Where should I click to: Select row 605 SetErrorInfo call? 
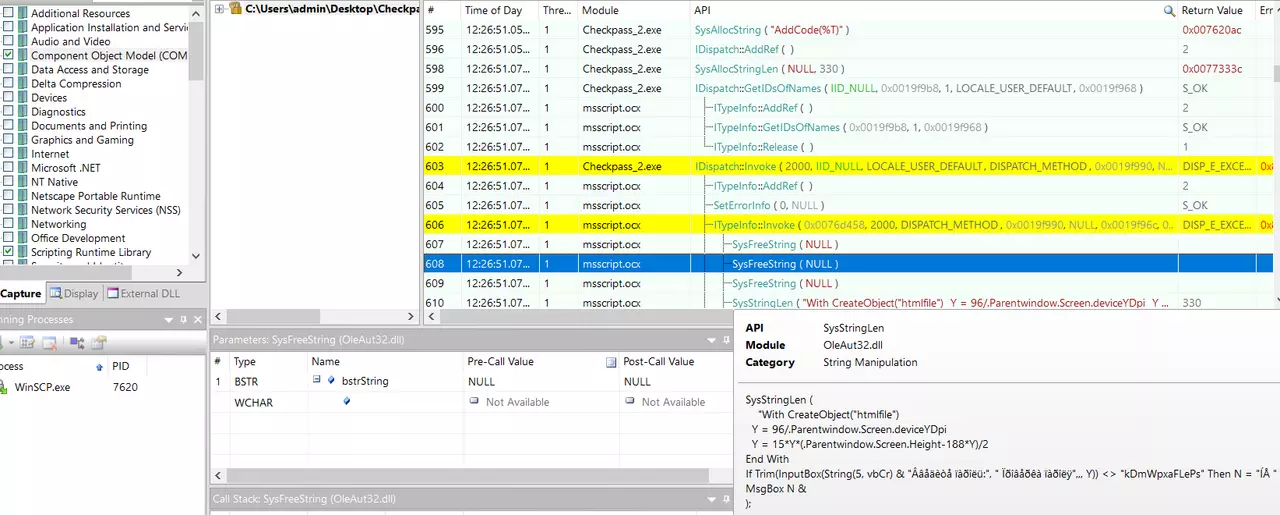[x=850, y=206]
